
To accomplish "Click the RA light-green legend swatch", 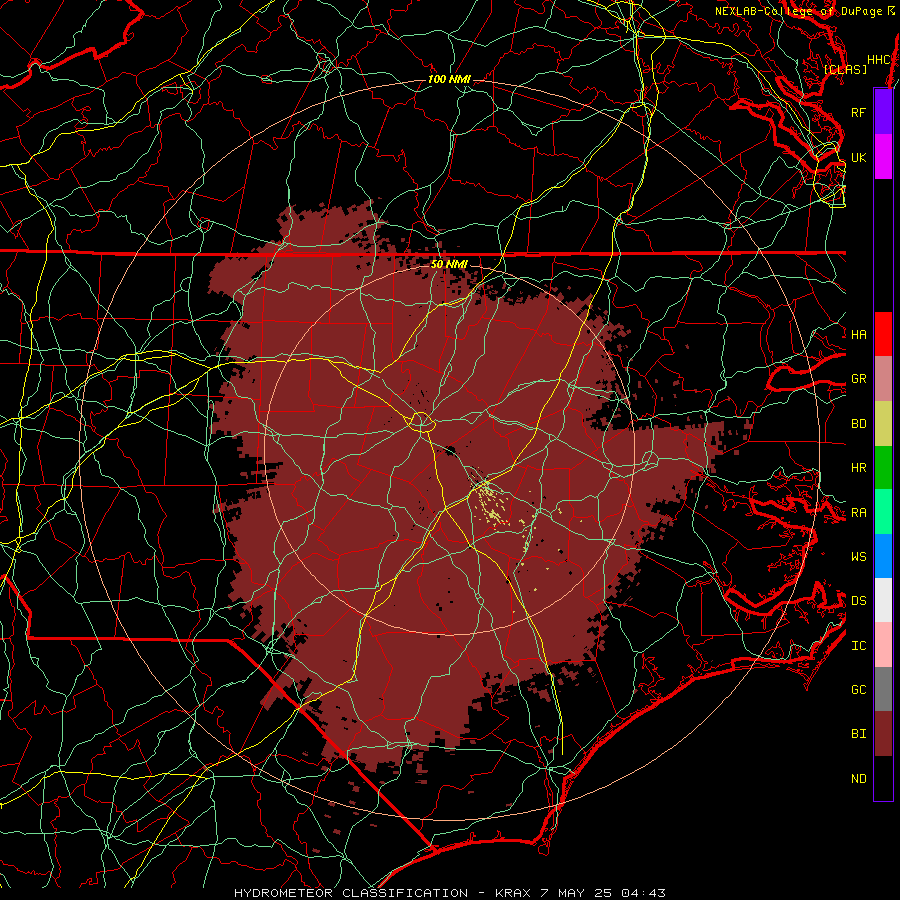I will tap(883, 512).
